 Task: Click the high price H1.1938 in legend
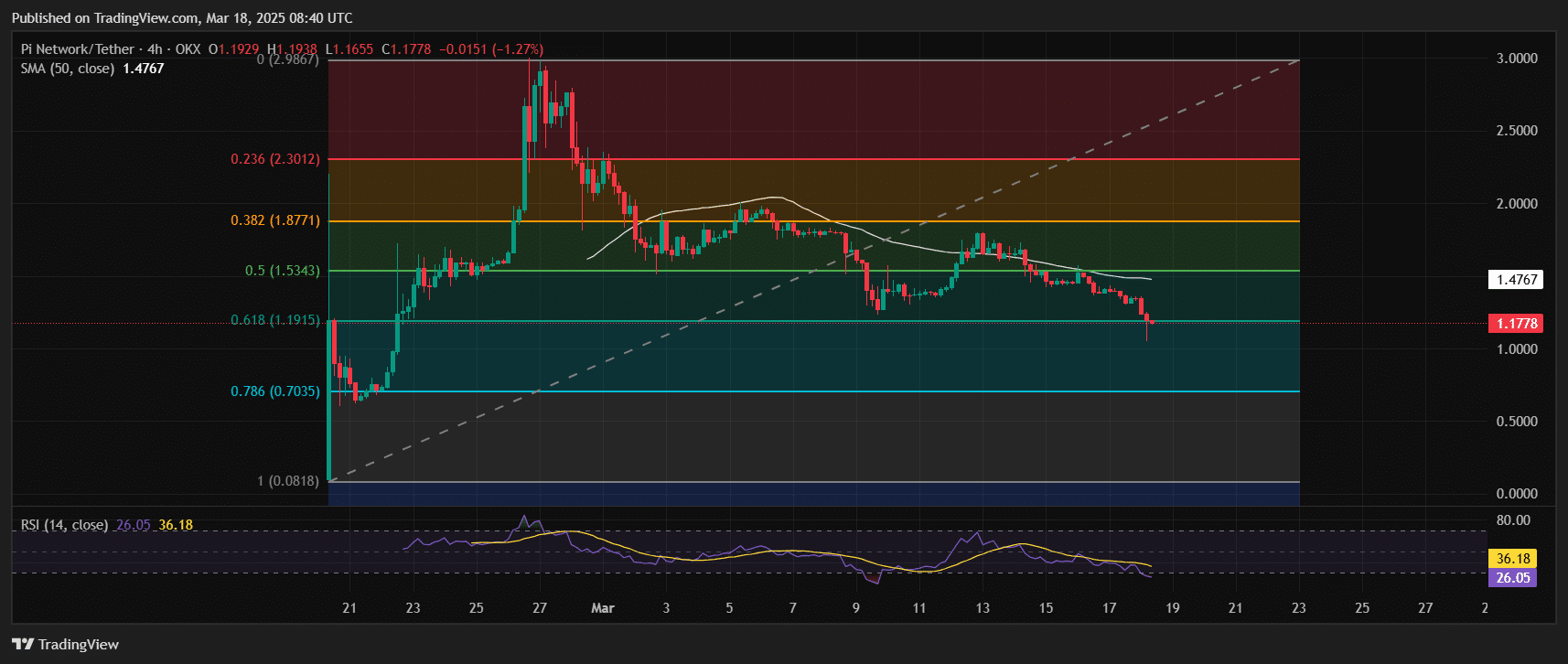[293, 49]
